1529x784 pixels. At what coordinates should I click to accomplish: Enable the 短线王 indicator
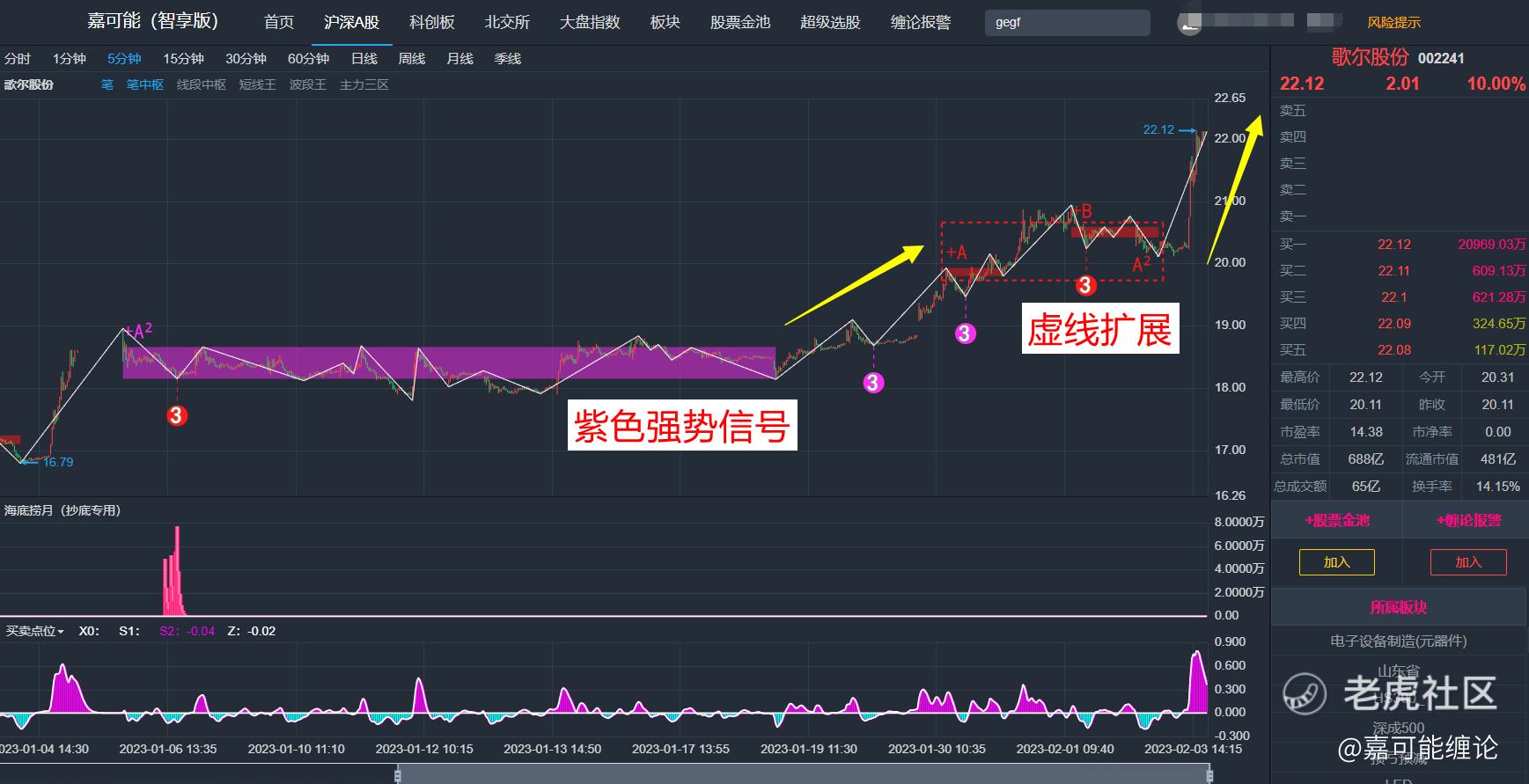[x=258, y=84]
